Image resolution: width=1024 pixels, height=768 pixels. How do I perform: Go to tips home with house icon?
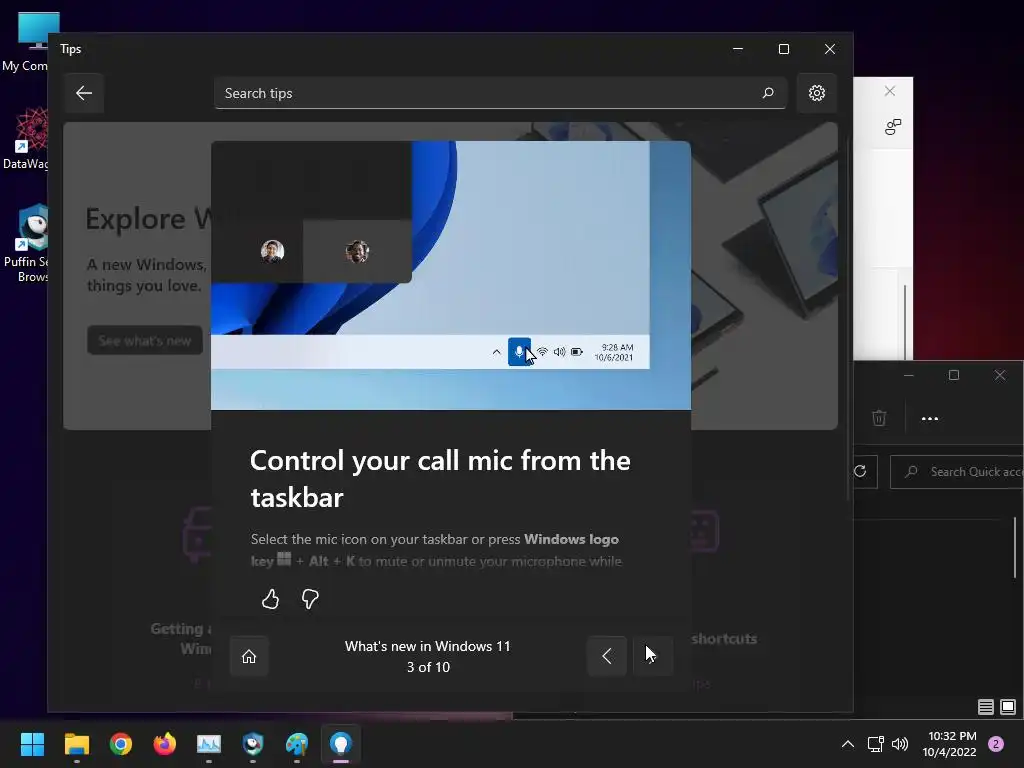click(x=249, y=656)
